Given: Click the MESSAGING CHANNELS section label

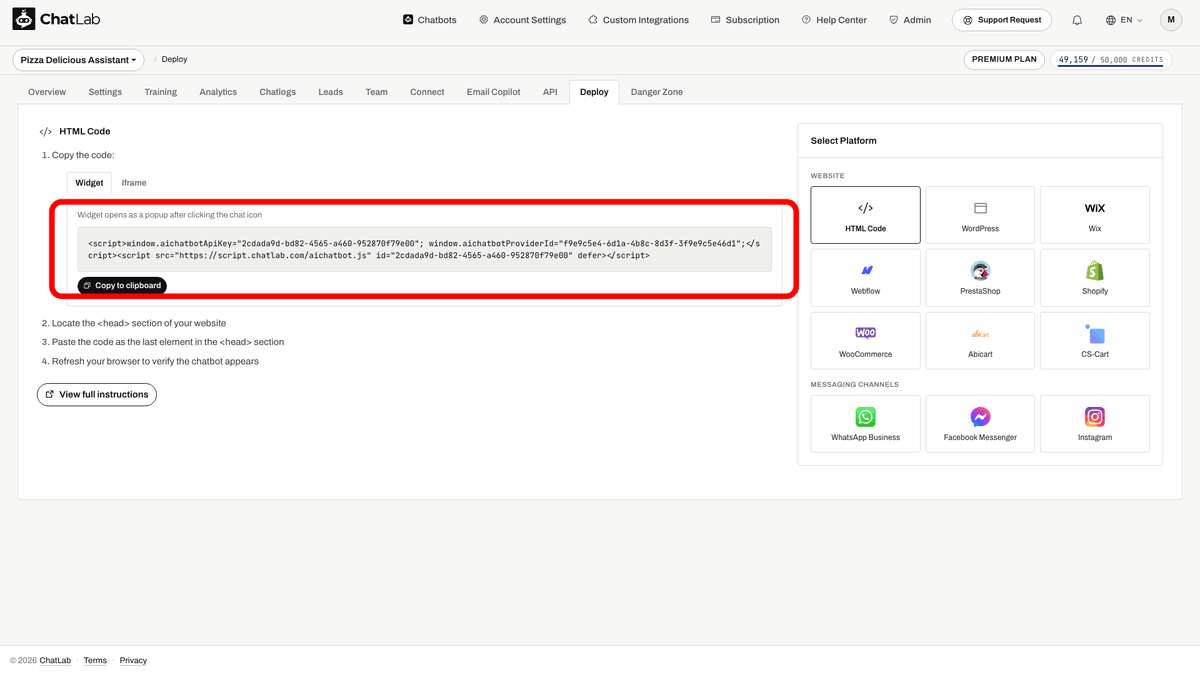Looking at the screenshot, I should pos(854,384).
